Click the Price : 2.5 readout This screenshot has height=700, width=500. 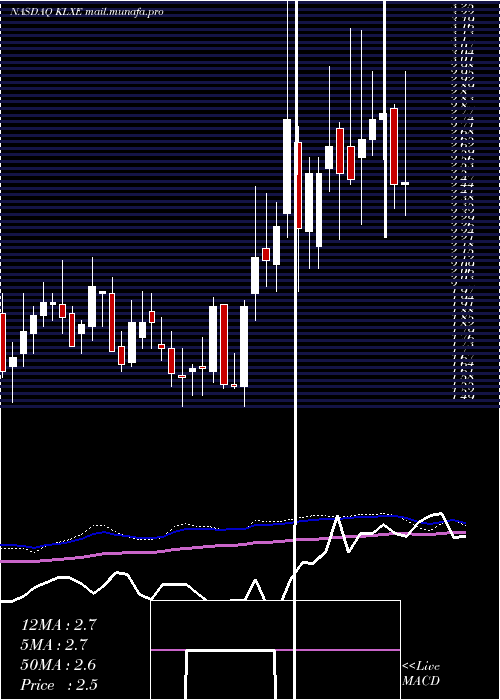pyautogui.click(x=59, y=685)
